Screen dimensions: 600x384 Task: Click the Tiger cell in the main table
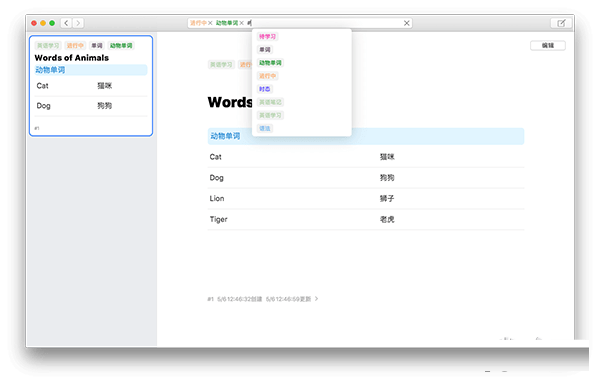[x=218, y=220]
